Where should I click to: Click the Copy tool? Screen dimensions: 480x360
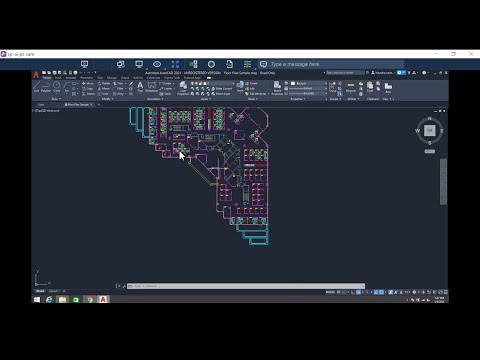pos(88,89)
